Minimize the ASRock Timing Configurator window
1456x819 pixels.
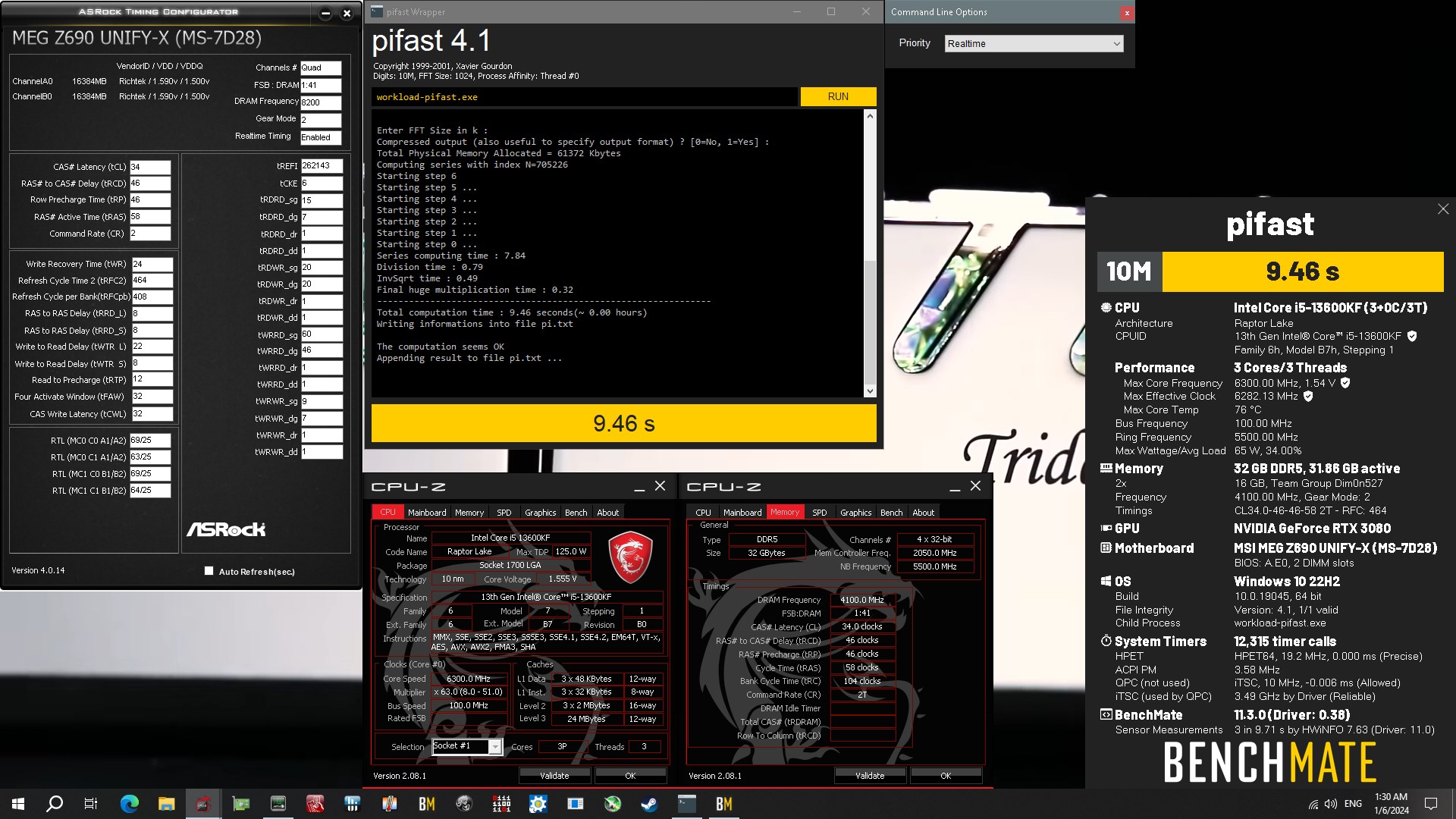(325, 13)
